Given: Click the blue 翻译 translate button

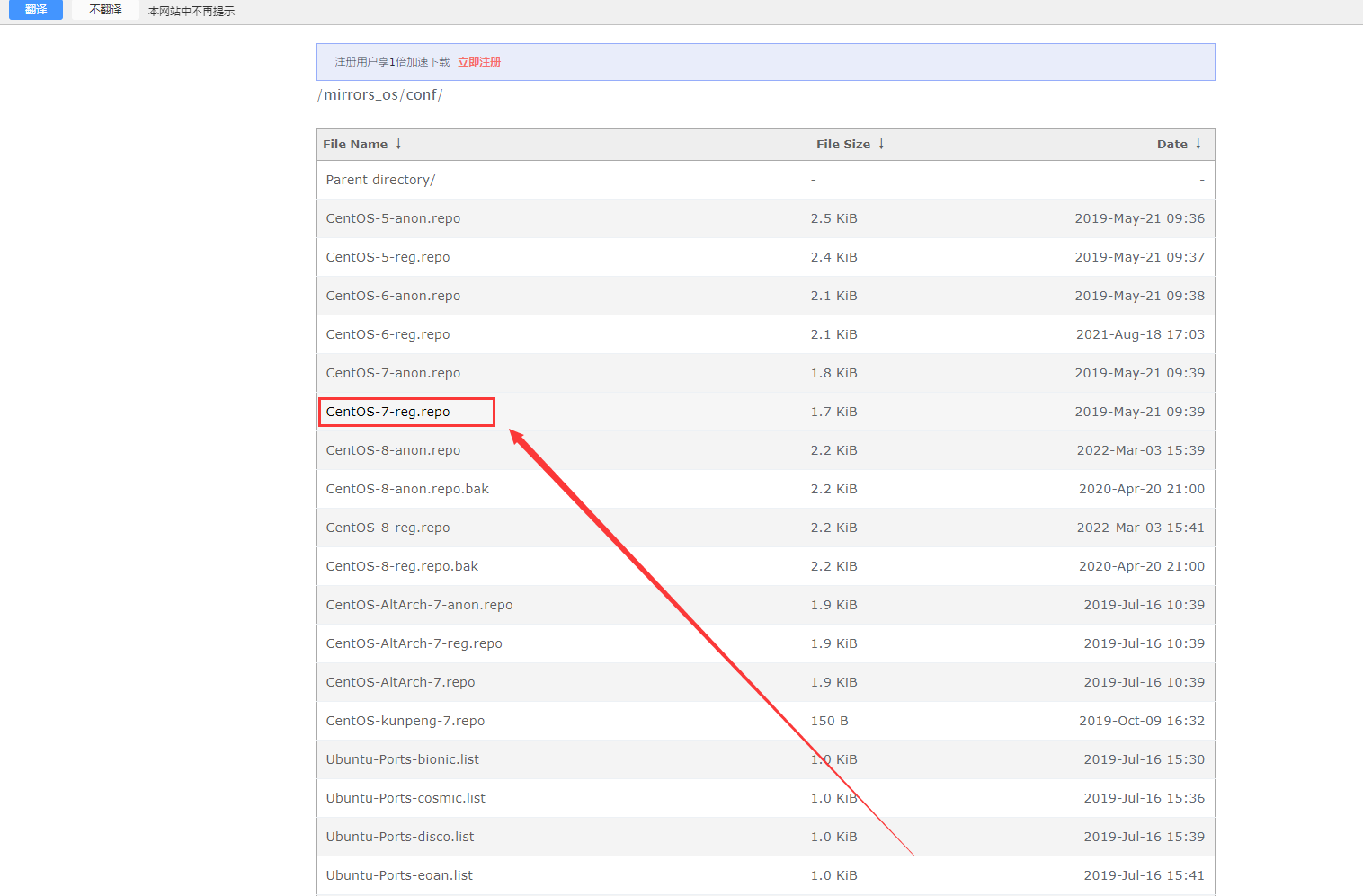Looking at the screenshot, I should (36, 10).
